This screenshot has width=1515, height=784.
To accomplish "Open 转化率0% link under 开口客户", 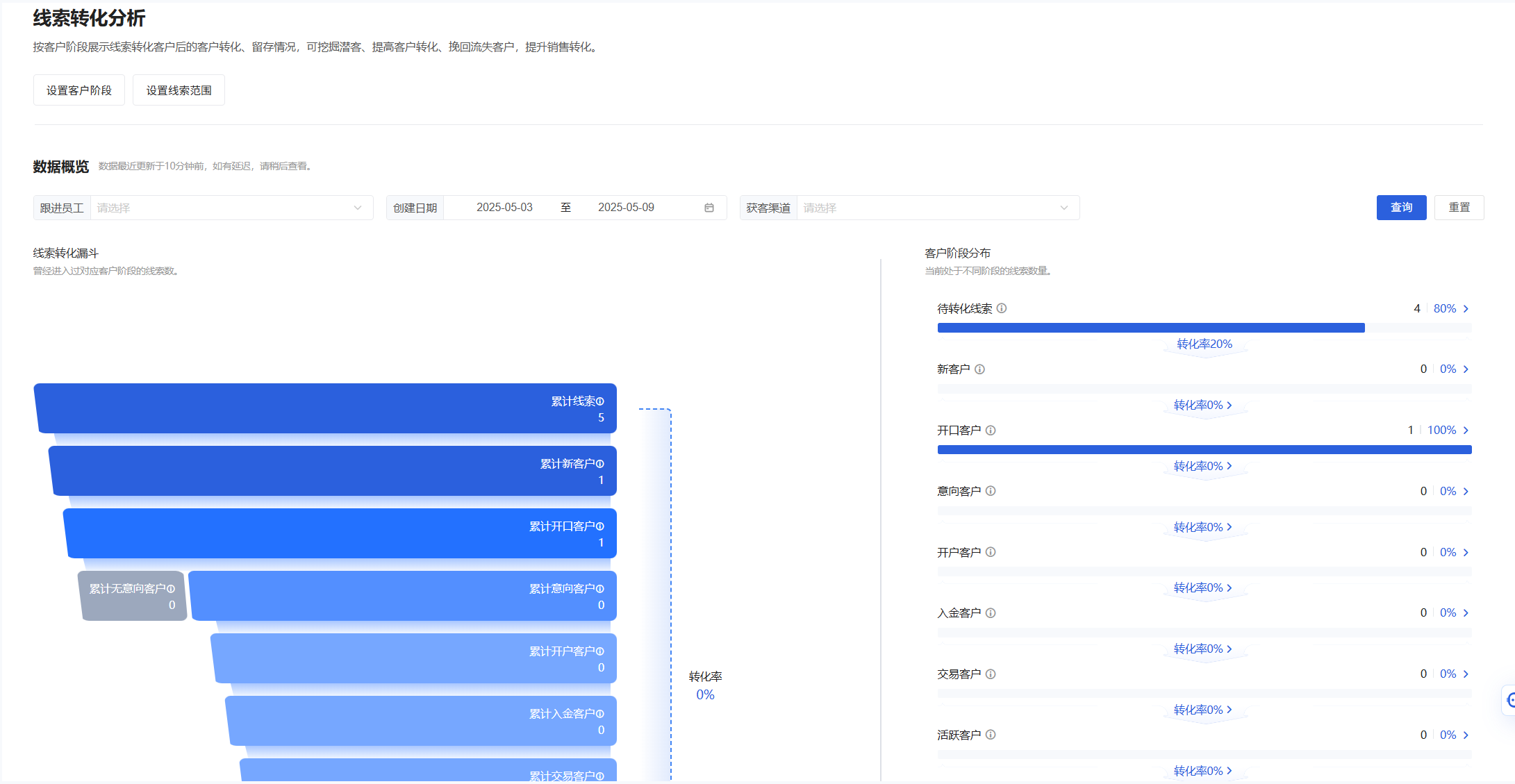I will 1203,467.
